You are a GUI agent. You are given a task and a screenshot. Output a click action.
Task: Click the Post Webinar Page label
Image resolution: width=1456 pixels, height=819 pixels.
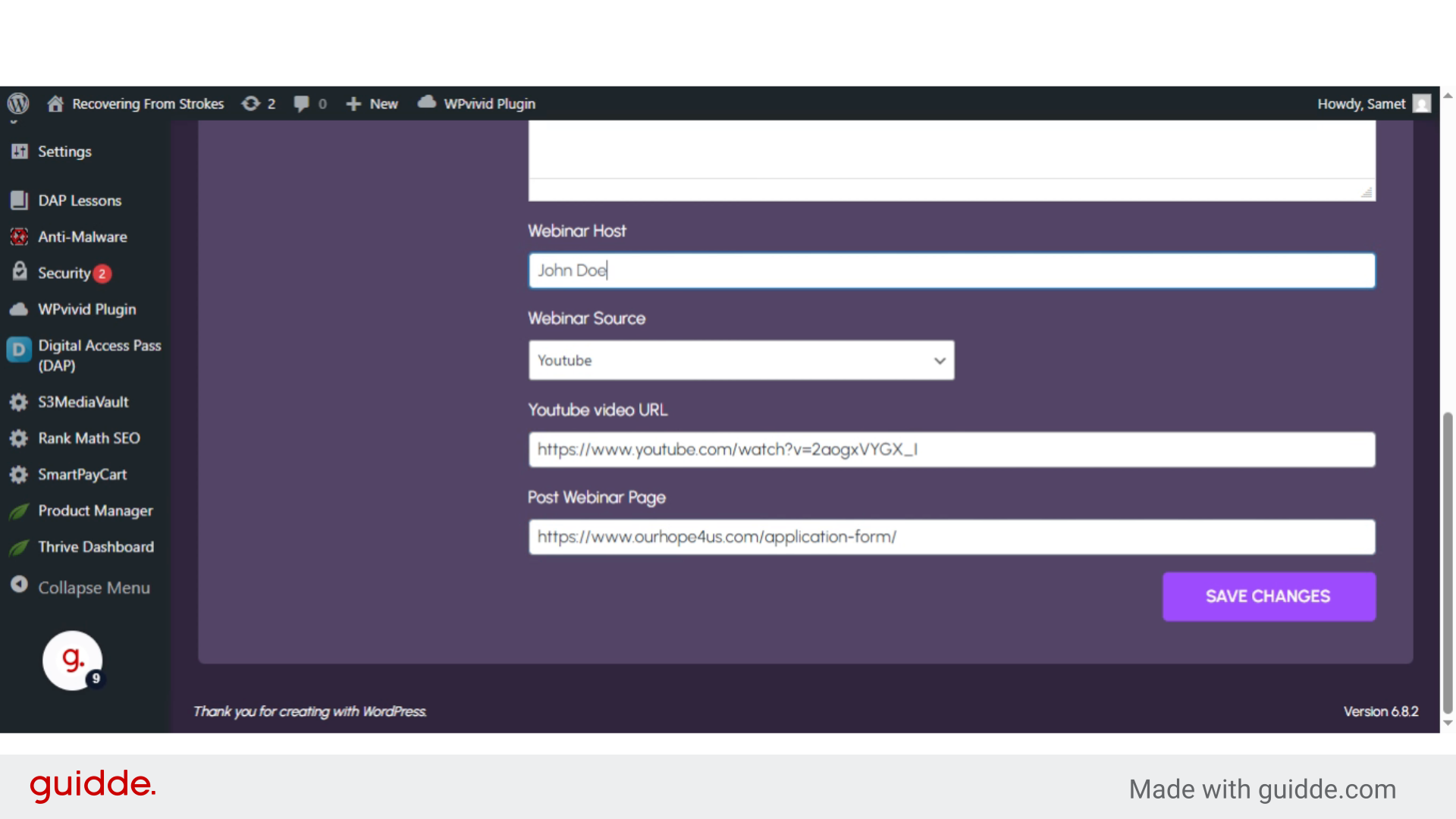pyautogui.click(x=597, y=497)
